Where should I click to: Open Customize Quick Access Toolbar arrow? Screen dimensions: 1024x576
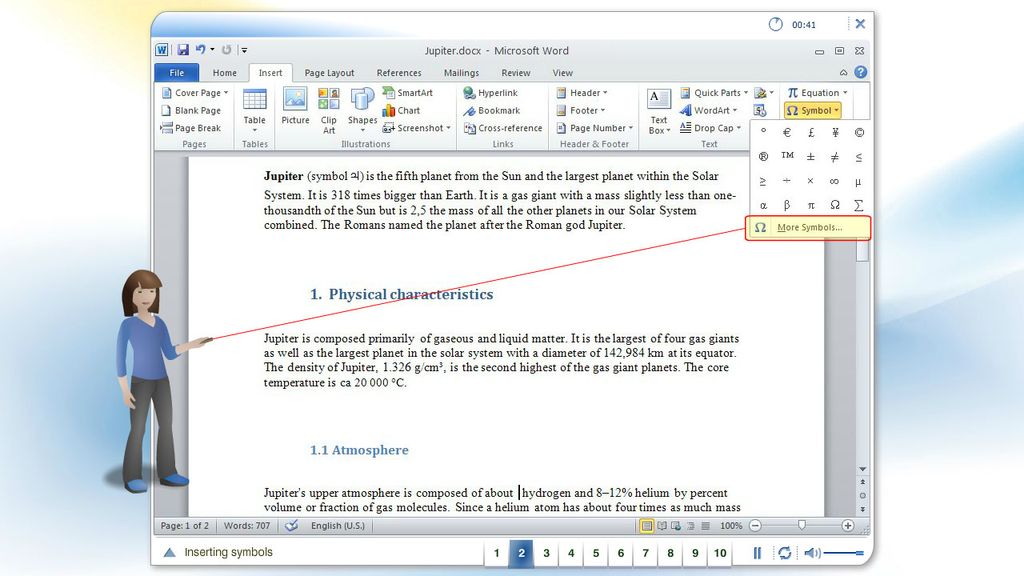click(244, 50)
